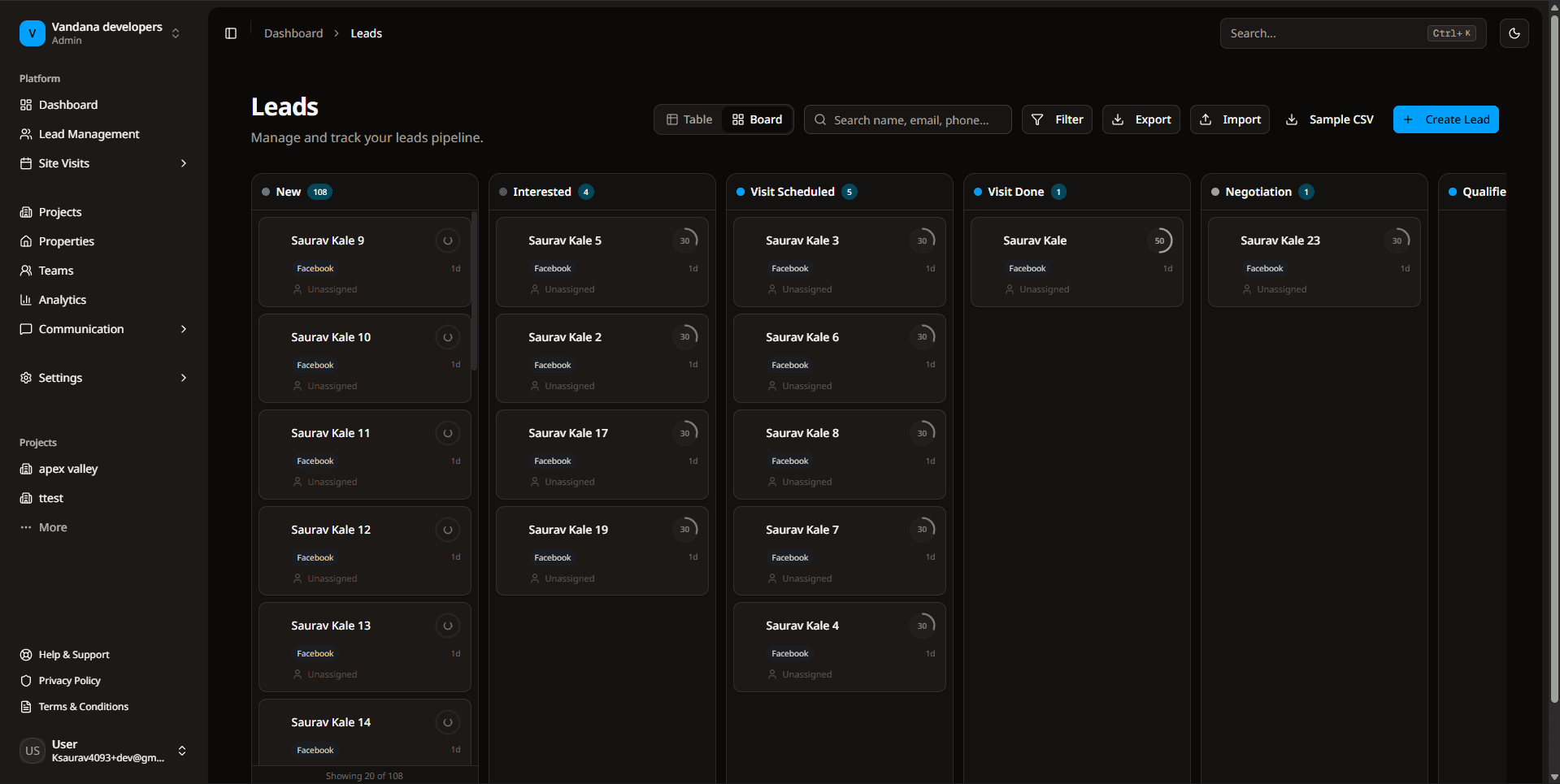
Task: Open the Analytics section
Action: (63, 300)
